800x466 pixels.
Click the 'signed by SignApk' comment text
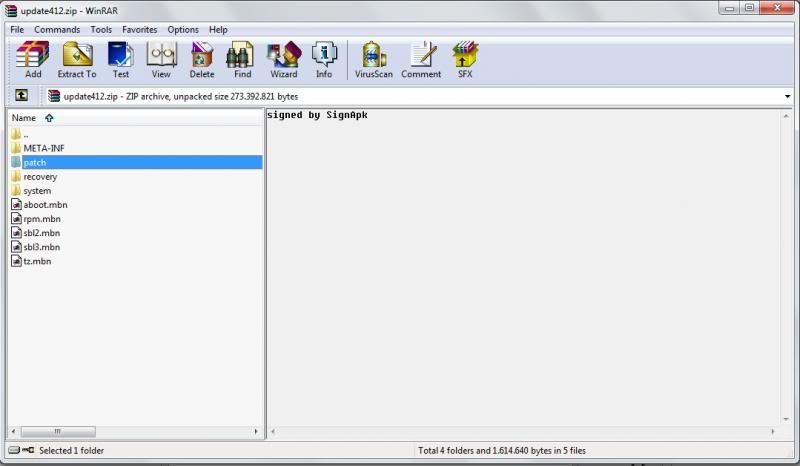317,115
